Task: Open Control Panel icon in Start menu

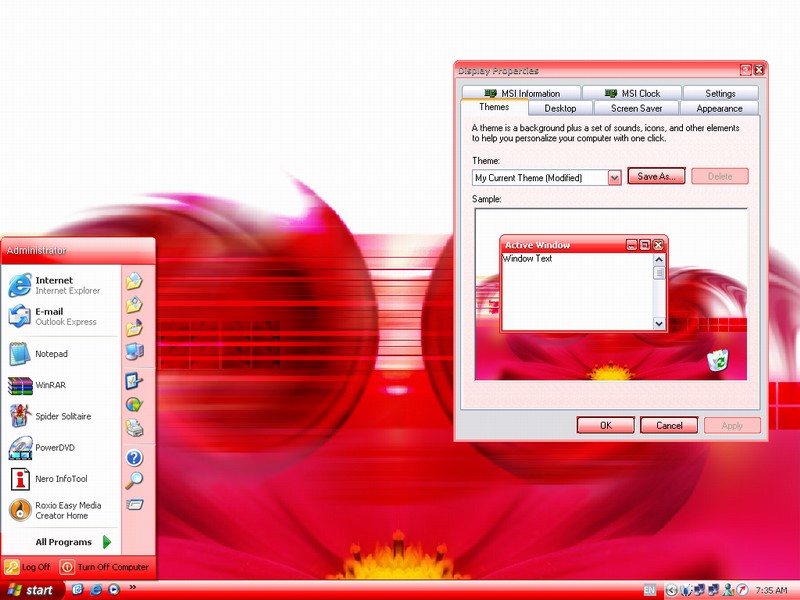Action: (x=134, y=381)
